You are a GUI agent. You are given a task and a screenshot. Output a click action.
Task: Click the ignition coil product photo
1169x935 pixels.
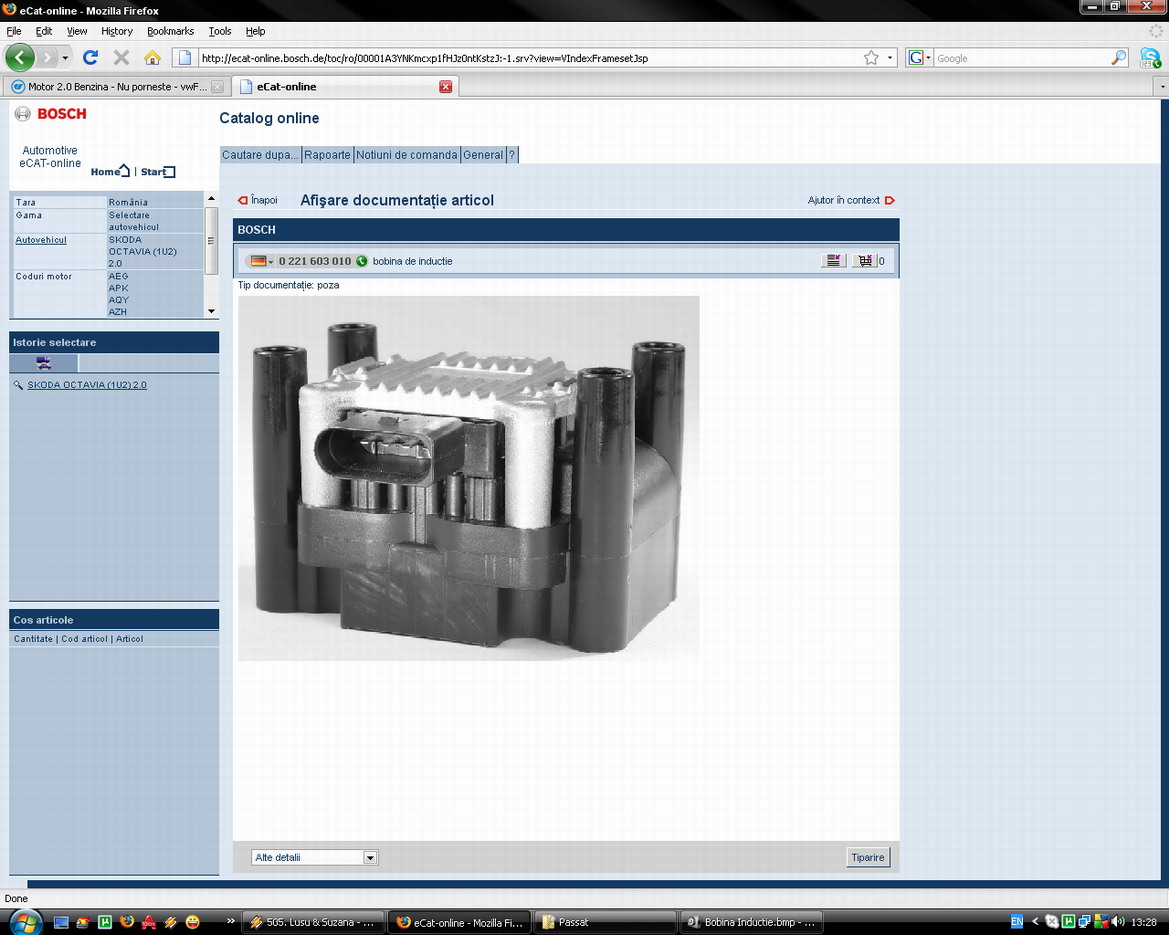pos(468,478)
